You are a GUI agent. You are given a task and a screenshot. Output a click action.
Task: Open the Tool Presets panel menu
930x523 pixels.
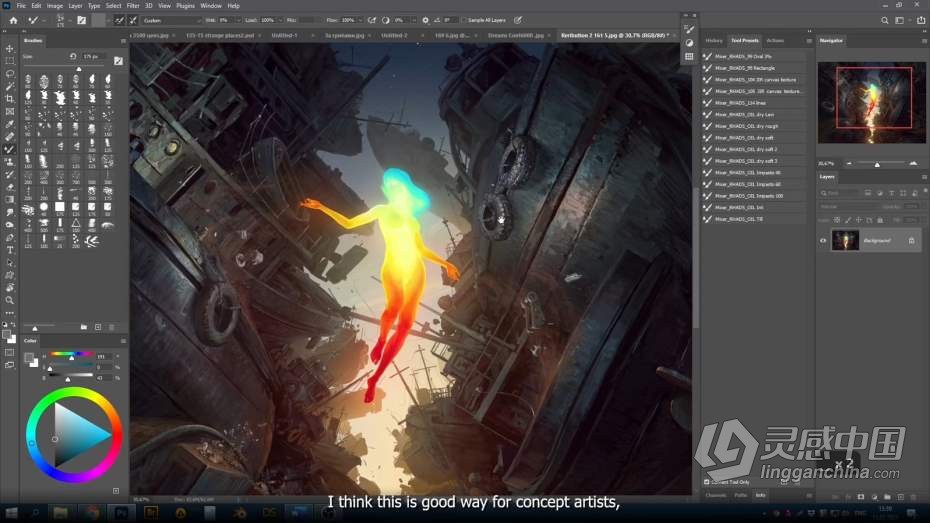809,41
